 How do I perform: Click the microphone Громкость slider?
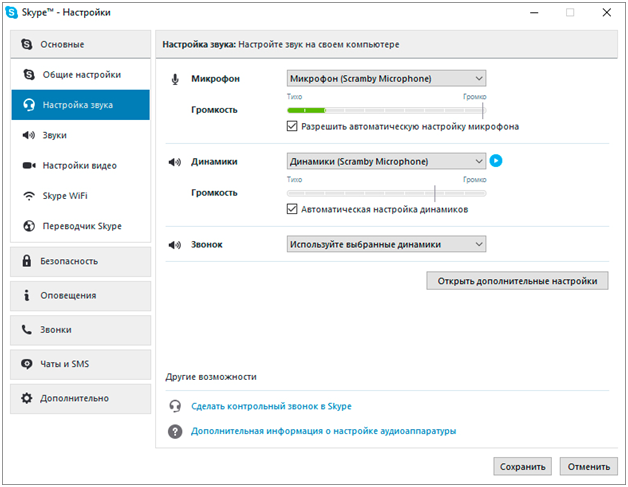386,110
